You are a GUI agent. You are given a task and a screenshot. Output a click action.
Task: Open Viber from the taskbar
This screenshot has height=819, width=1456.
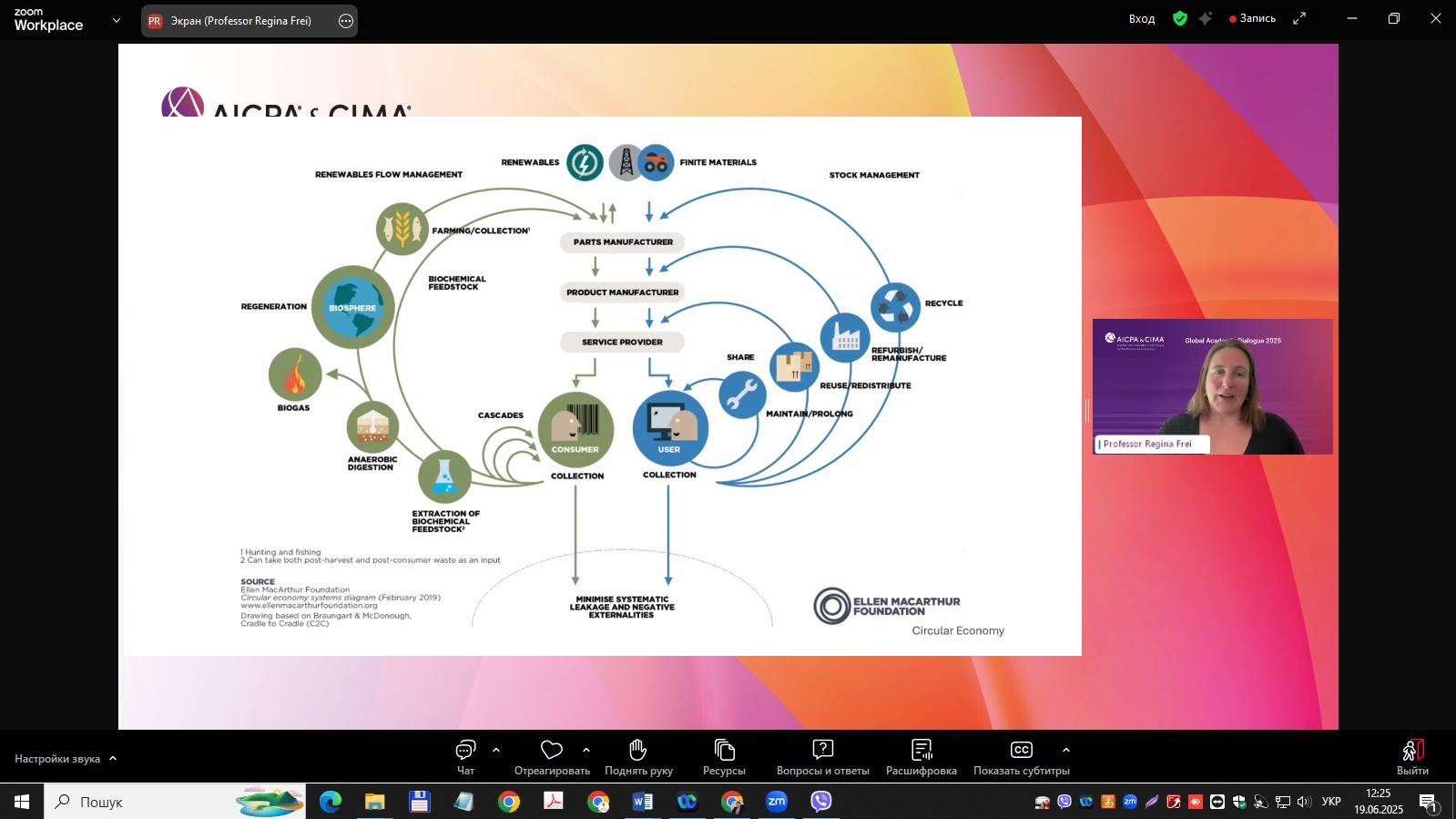point(820,802)
